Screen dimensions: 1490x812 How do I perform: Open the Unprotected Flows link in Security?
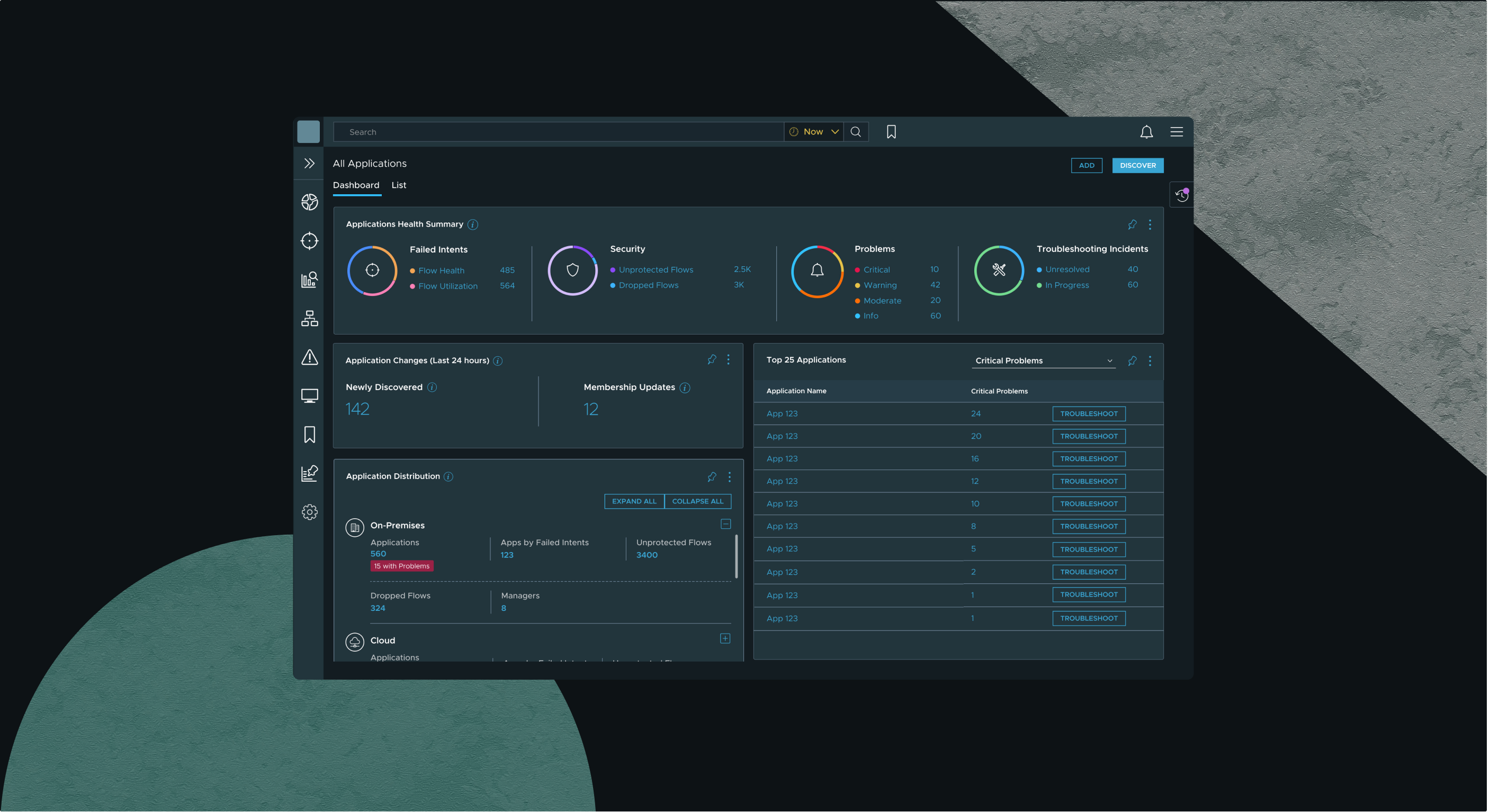click(656, 270)
